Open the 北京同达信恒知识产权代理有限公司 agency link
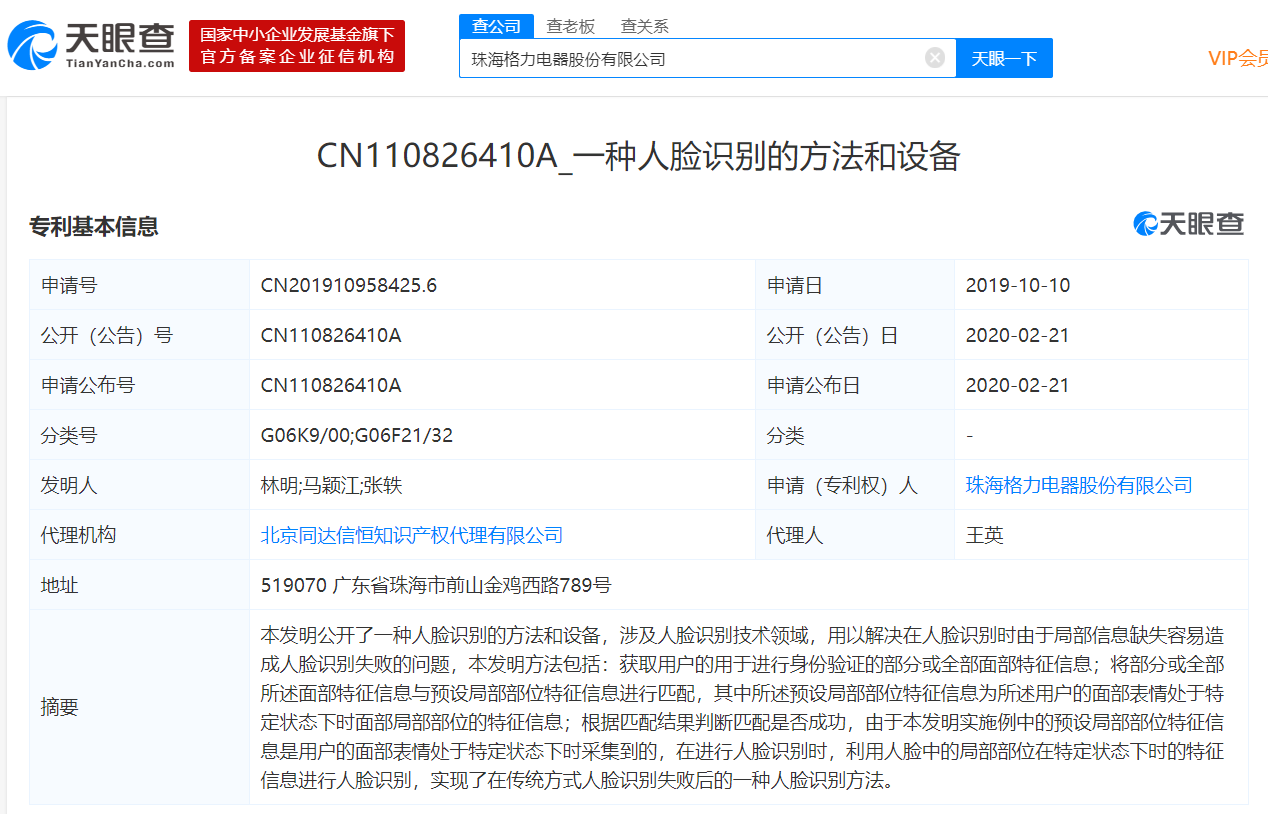 [410, 534]
